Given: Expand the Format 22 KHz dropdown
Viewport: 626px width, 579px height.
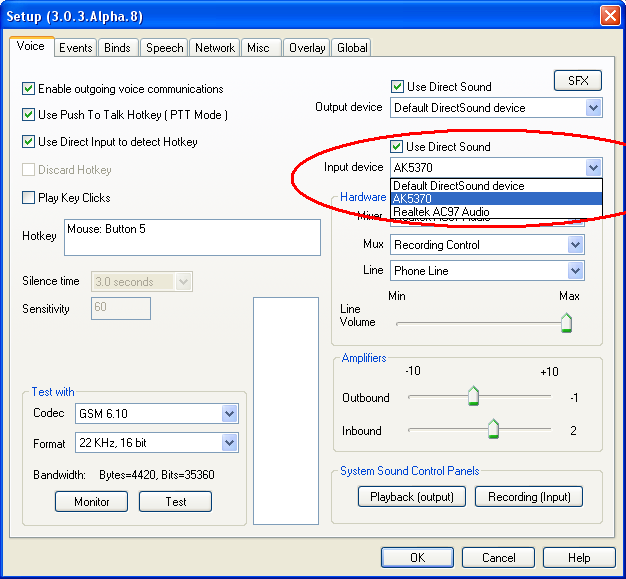Looking at the screenshot, I should tap(229, 443).
